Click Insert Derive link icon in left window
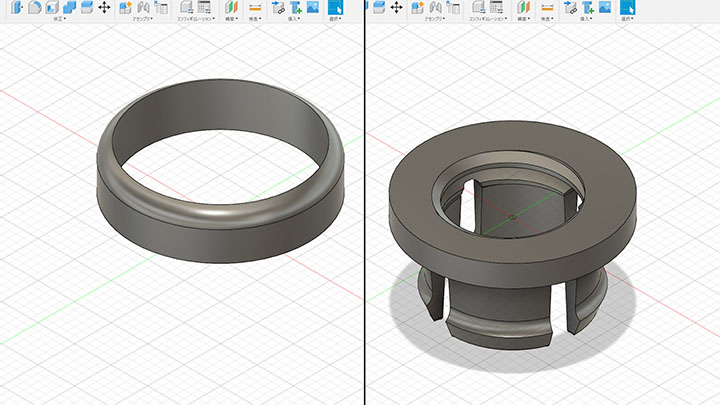The image size is (720, 405). [x=278, y=7]
